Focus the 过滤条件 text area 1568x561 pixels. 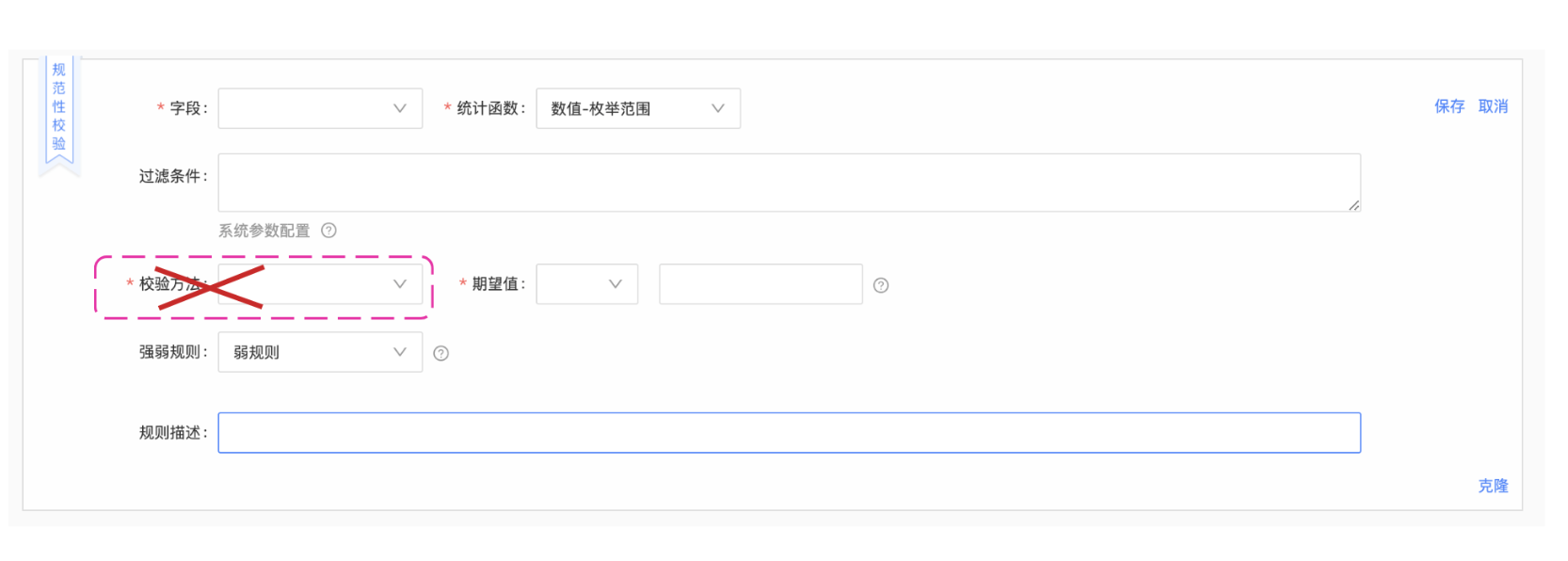(790, 183)
